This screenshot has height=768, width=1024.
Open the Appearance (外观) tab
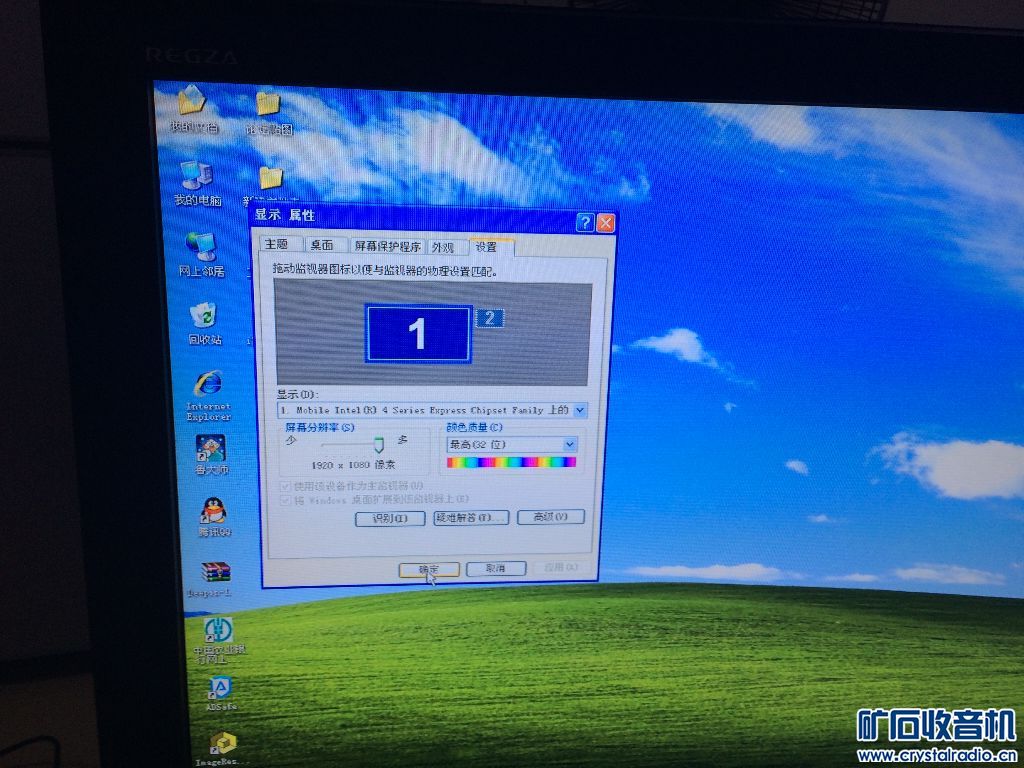pyautogui.click(x=446, y=247)
